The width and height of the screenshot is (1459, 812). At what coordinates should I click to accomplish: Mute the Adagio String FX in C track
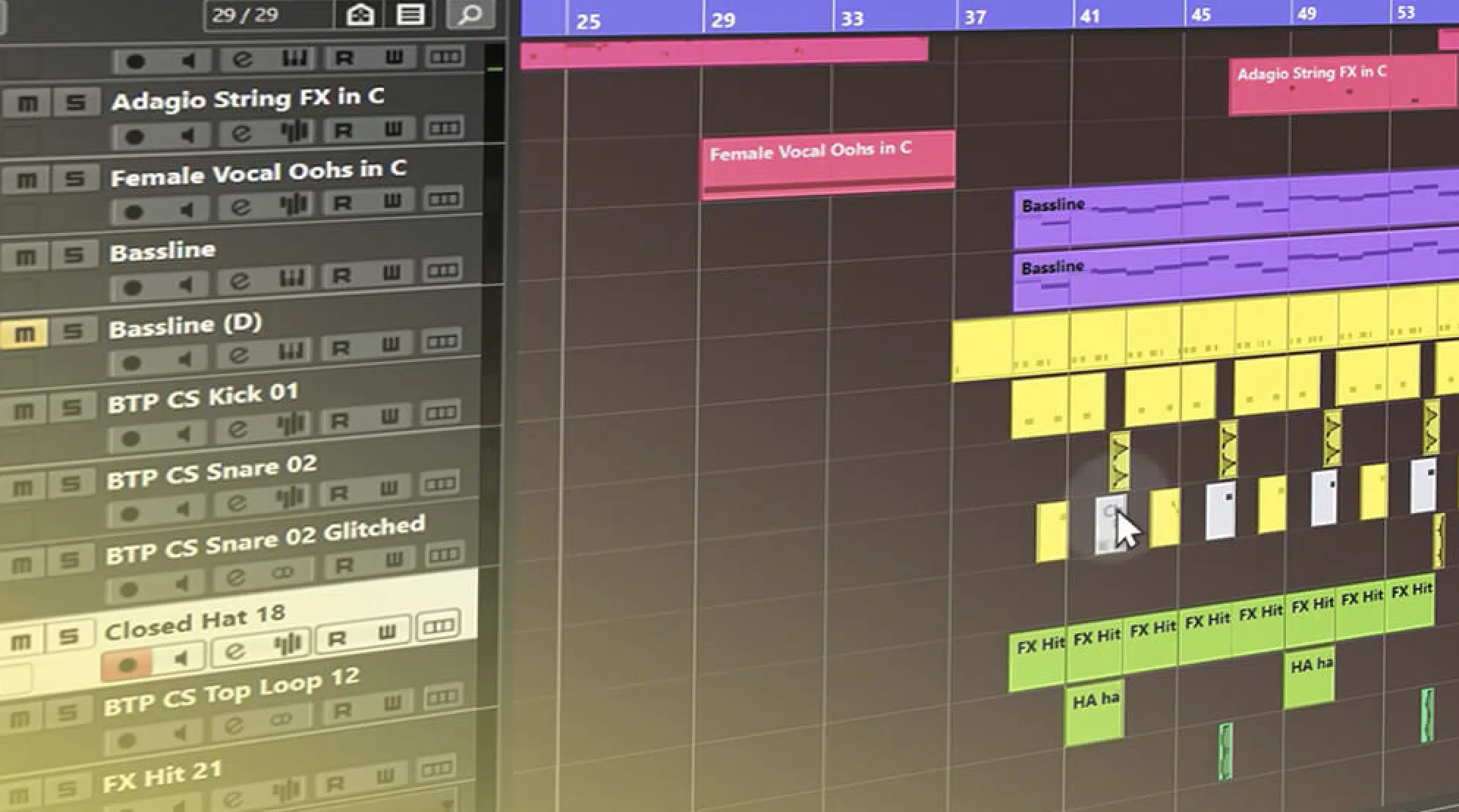[26, 103]
